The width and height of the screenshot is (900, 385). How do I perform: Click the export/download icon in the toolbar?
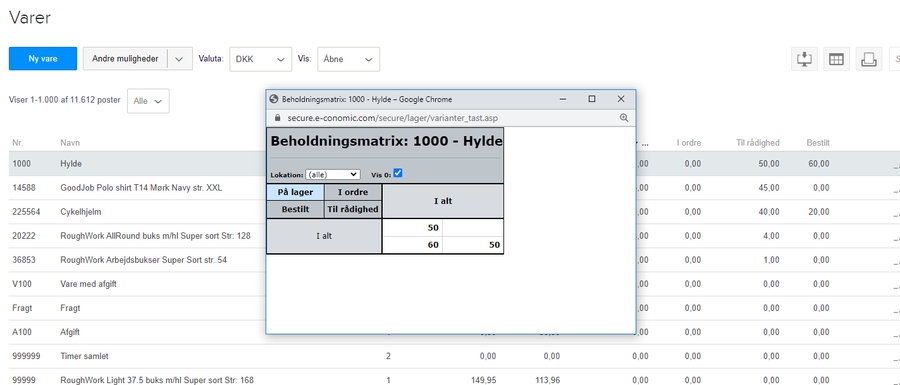click(x=804, y=59)
